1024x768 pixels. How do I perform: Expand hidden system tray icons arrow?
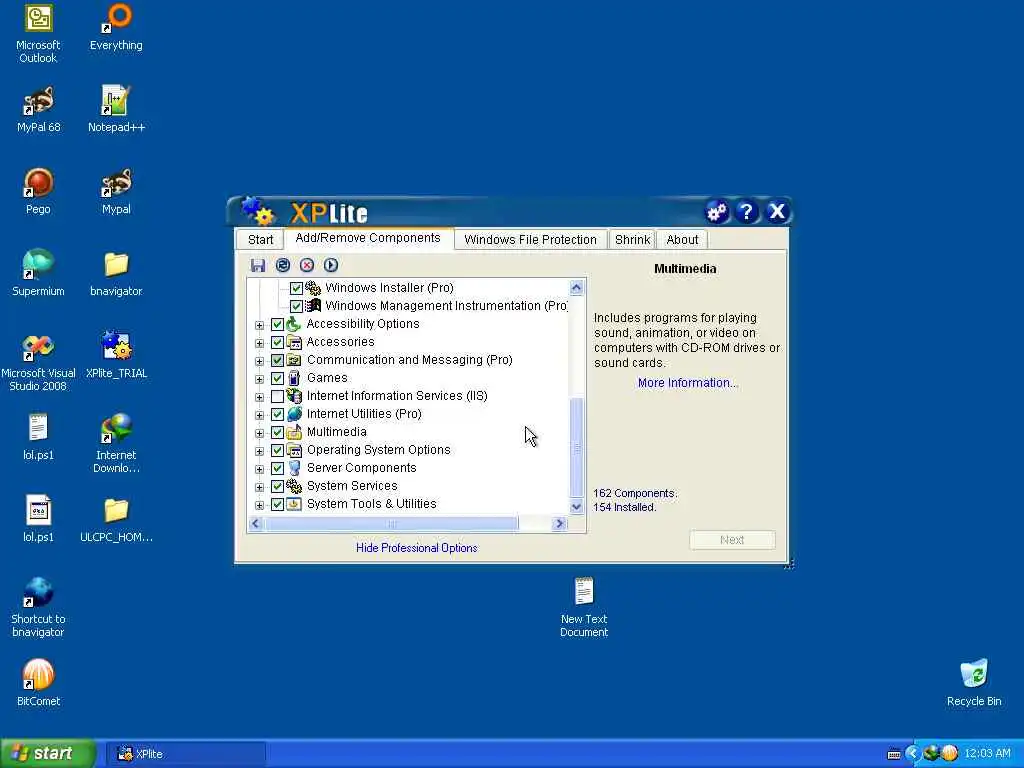click(x=912, y=754)
